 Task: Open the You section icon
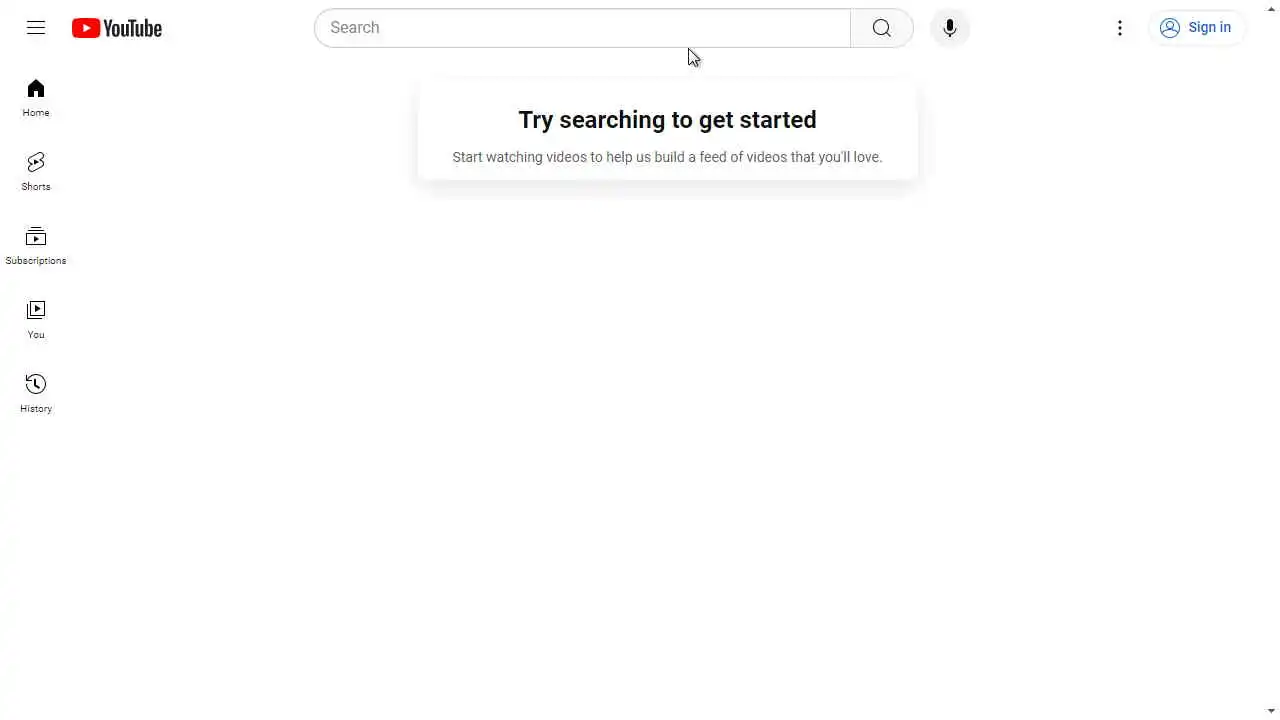[36, 310]
